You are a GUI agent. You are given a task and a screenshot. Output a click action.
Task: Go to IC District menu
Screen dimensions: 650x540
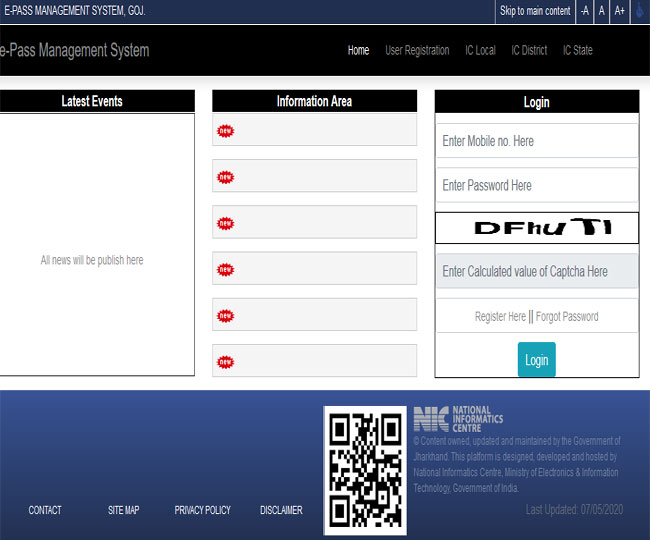point(529,50)
